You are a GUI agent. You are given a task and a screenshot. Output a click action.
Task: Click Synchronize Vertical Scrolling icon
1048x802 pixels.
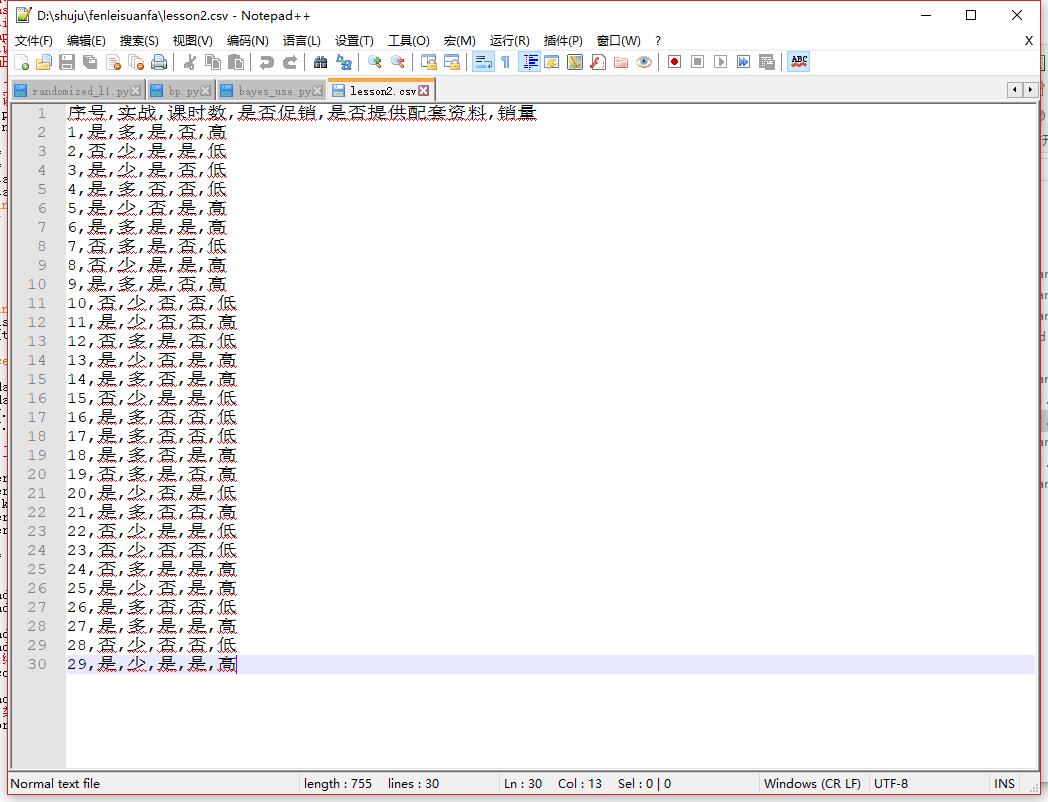click(428, 62)
